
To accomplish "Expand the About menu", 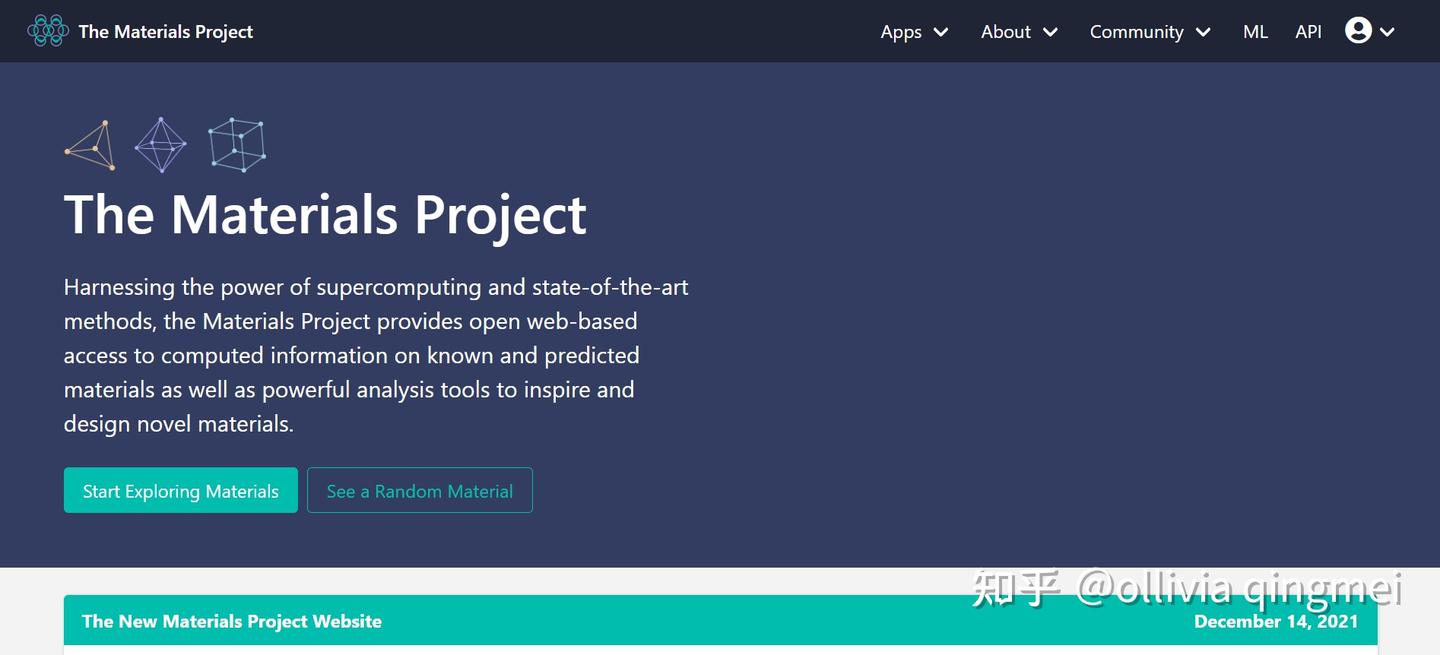I will pyautogui.click(x=1006, y=32).
